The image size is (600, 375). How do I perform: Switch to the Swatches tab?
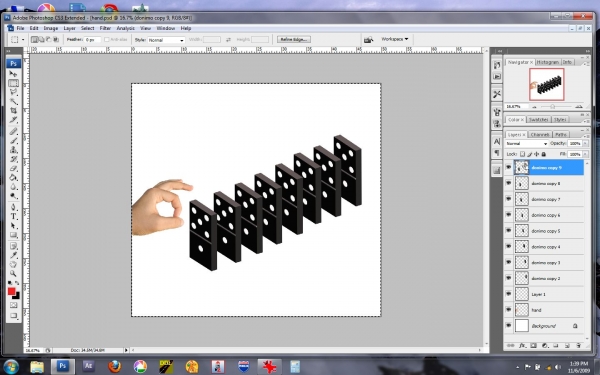tap(538, 120)
